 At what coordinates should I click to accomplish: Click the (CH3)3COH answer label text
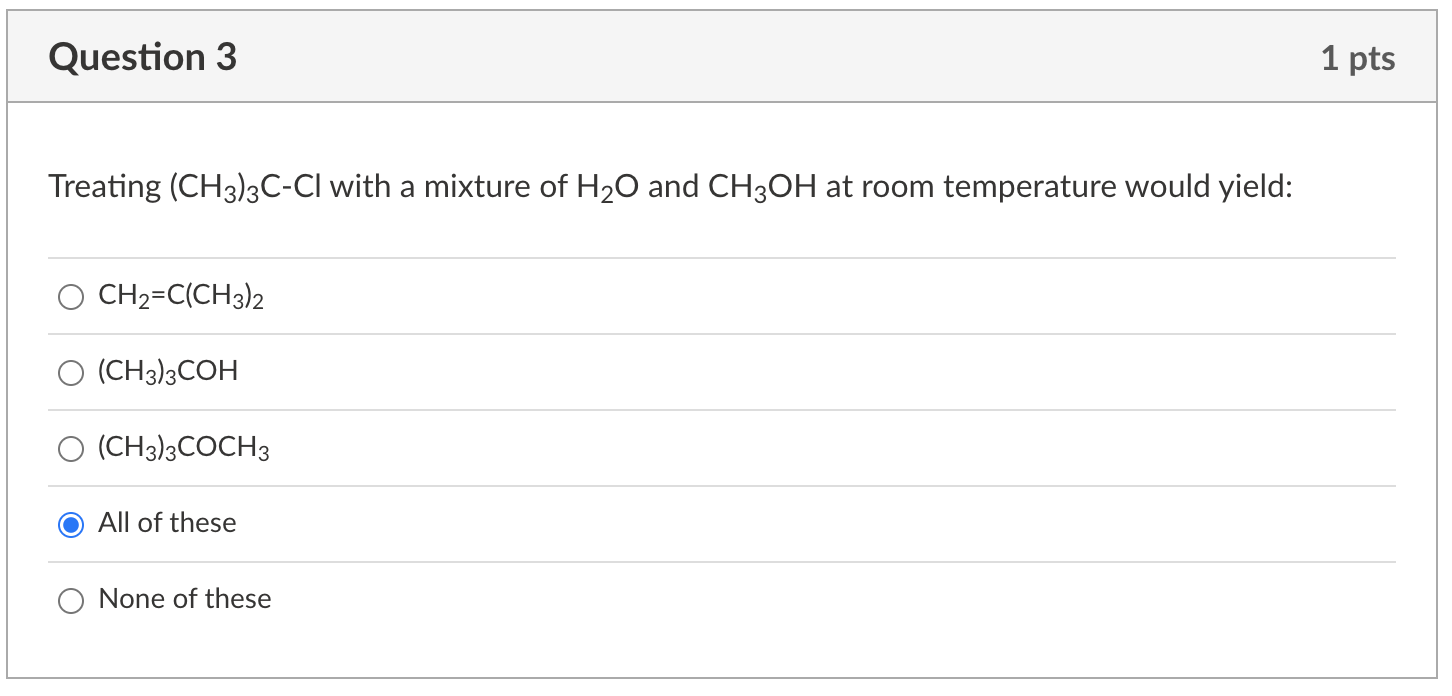[167, 372]
